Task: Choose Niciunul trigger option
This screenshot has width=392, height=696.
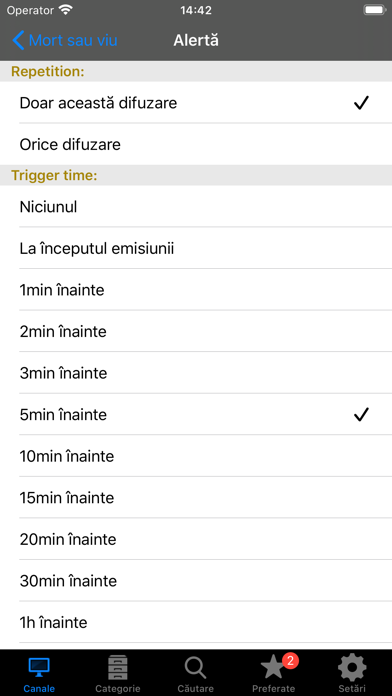Action: [196, 206]
